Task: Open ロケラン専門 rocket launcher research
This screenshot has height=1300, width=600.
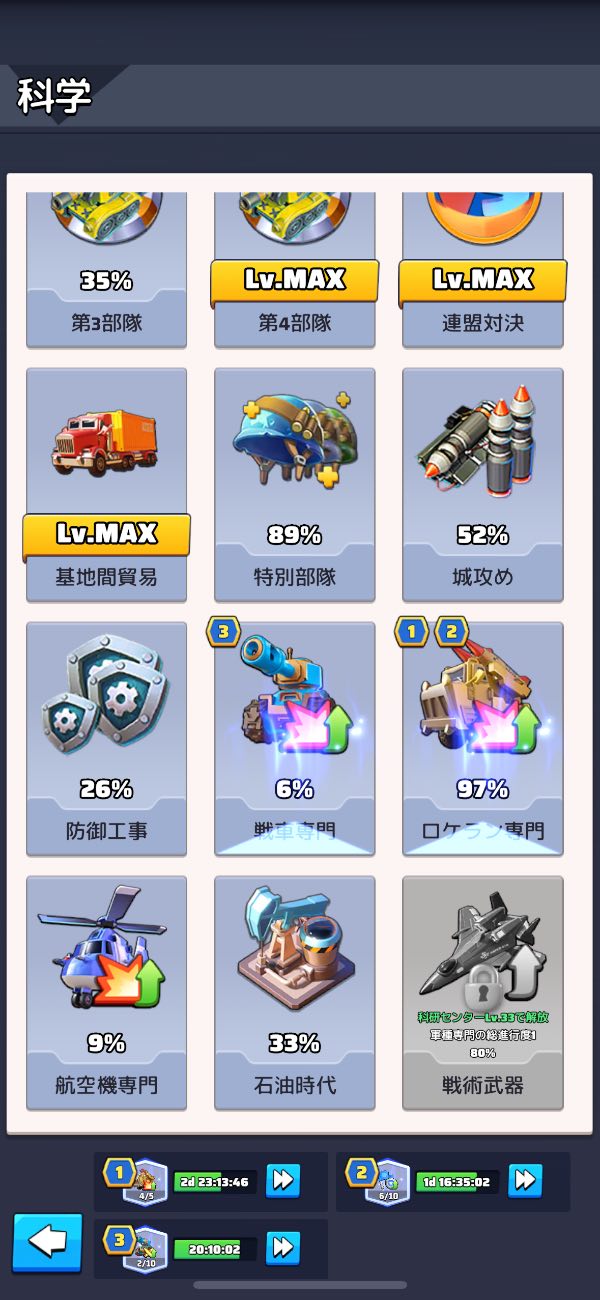Action: coord(483,739)
